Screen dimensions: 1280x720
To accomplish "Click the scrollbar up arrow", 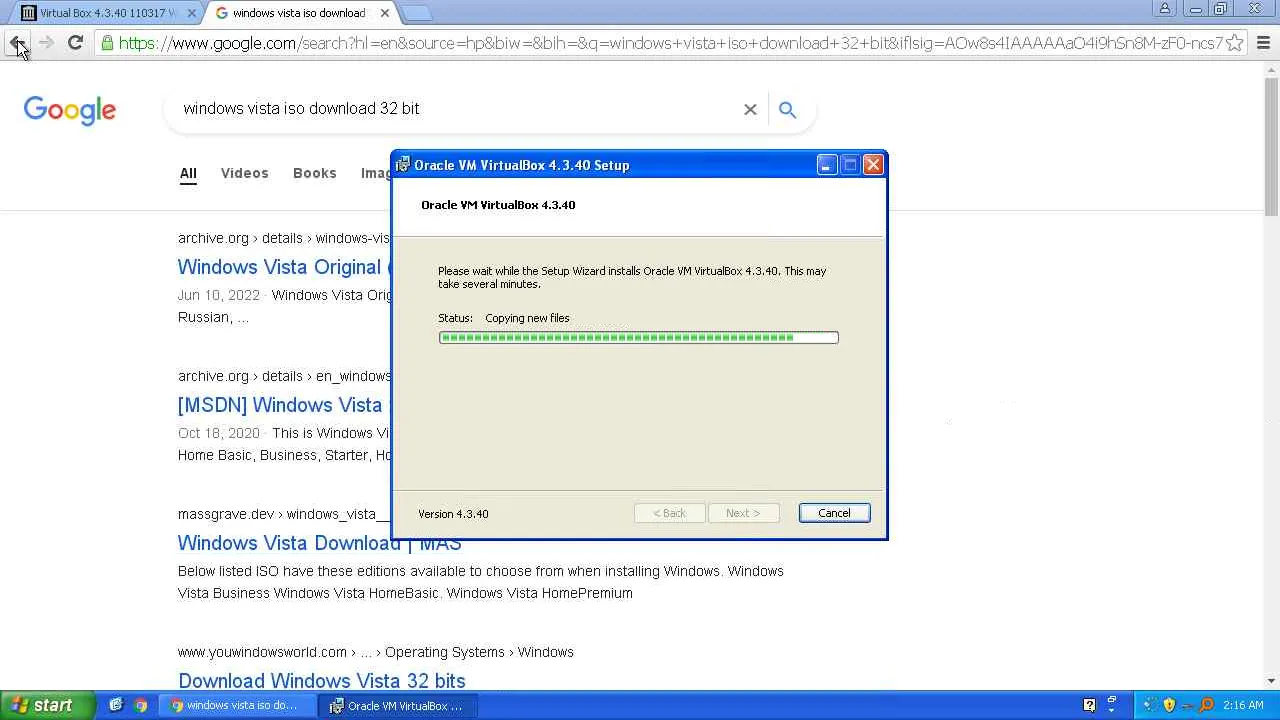I will pos(1272,69).
